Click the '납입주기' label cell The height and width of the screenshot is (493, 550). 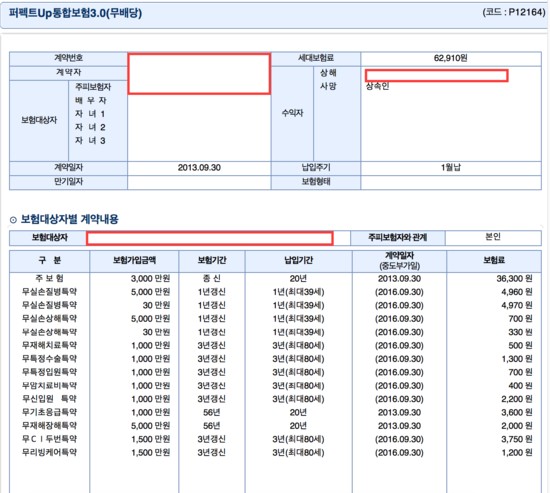coord(316,168)
